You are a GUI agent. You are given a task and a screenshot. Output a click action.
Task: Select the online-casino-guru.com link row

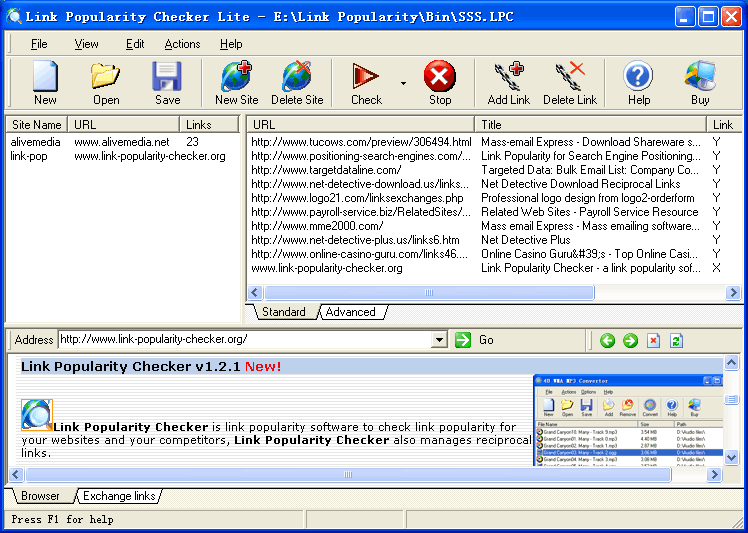point(494,254)
